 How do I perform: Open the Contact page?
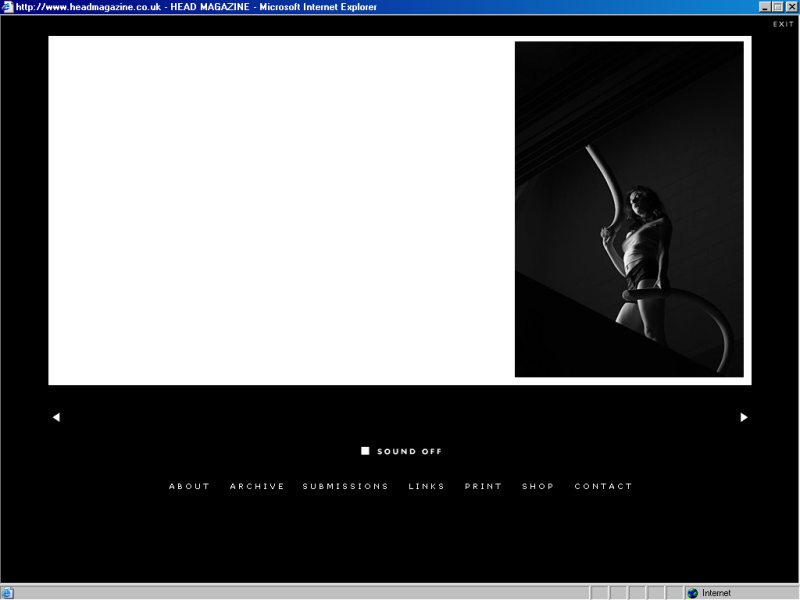click(x=604, y=486)
